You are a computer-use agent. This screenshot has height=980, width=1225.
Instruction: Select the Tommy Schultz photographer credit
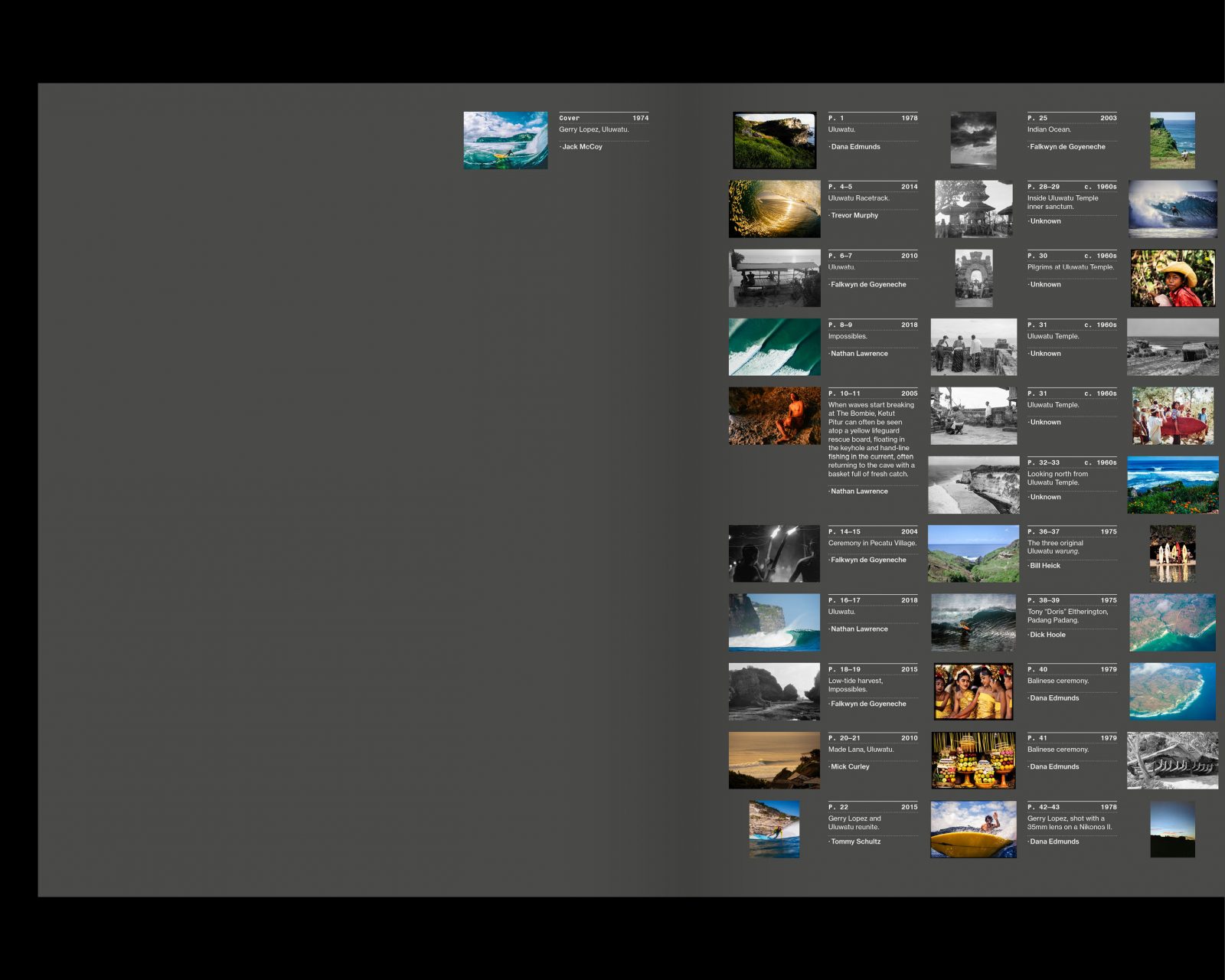tap(855, 841)
